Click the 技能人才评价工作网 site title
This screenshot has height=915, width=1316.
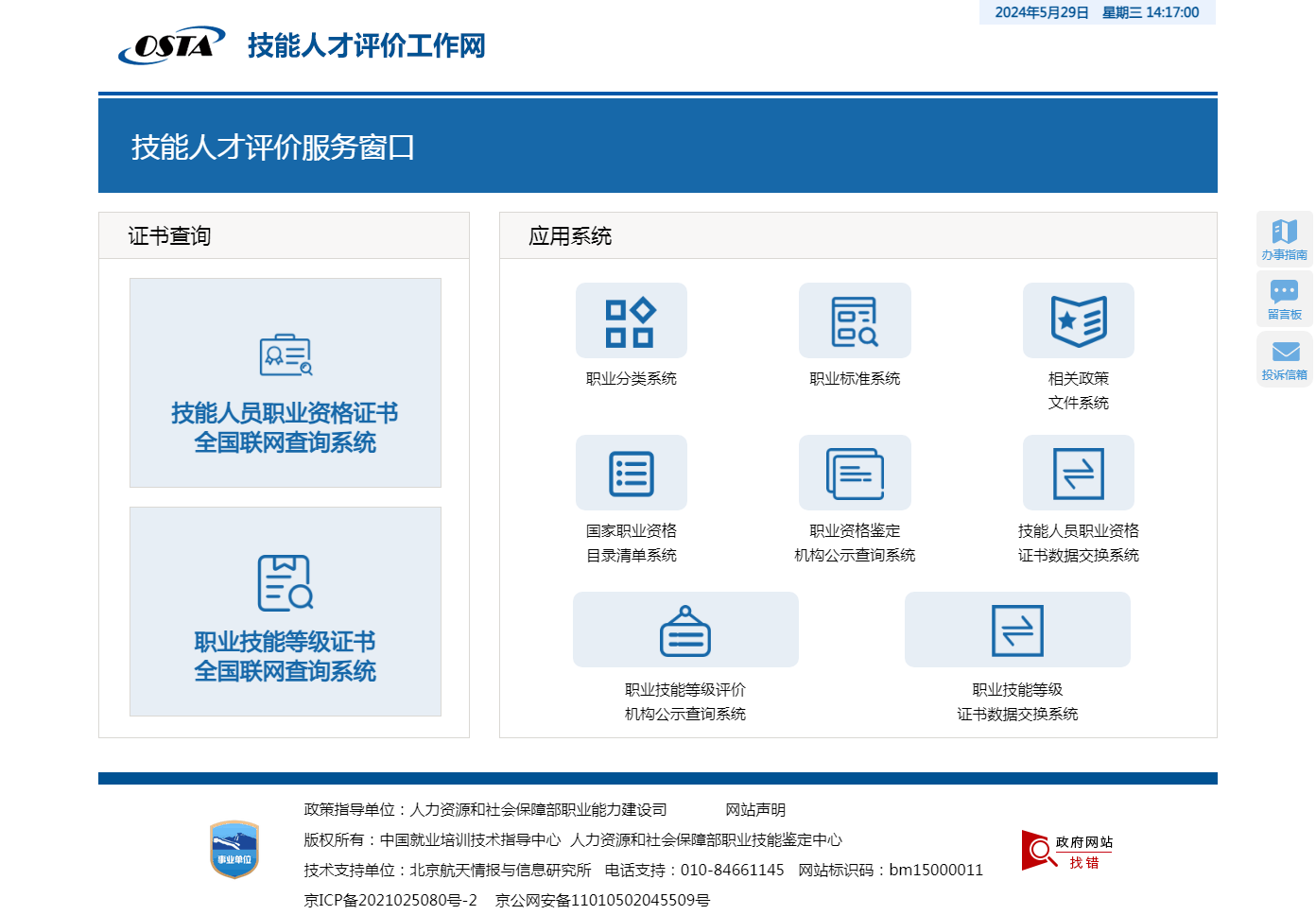click(366, 45)
